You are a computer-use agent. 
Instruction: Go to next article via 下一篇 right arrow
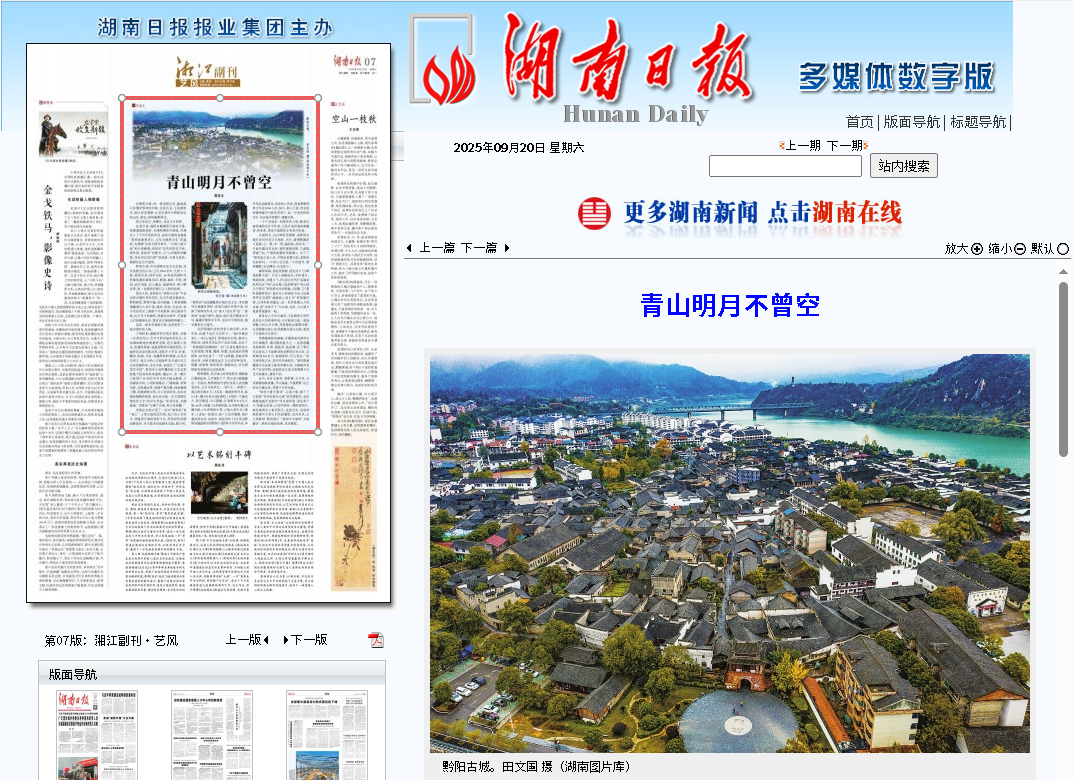[506, 248]
